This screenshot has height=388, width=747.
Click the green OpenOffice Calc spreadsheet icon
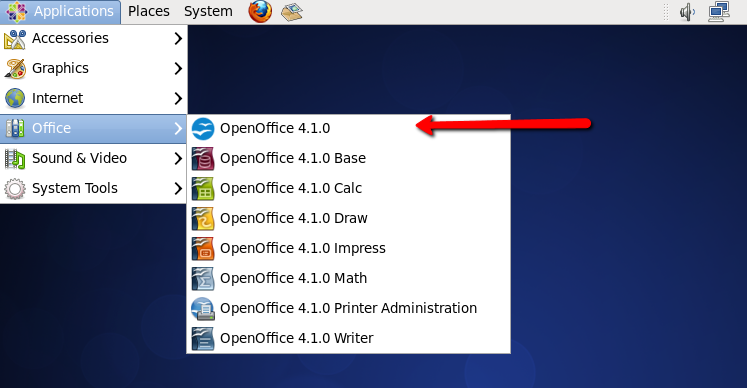point(203,189)
